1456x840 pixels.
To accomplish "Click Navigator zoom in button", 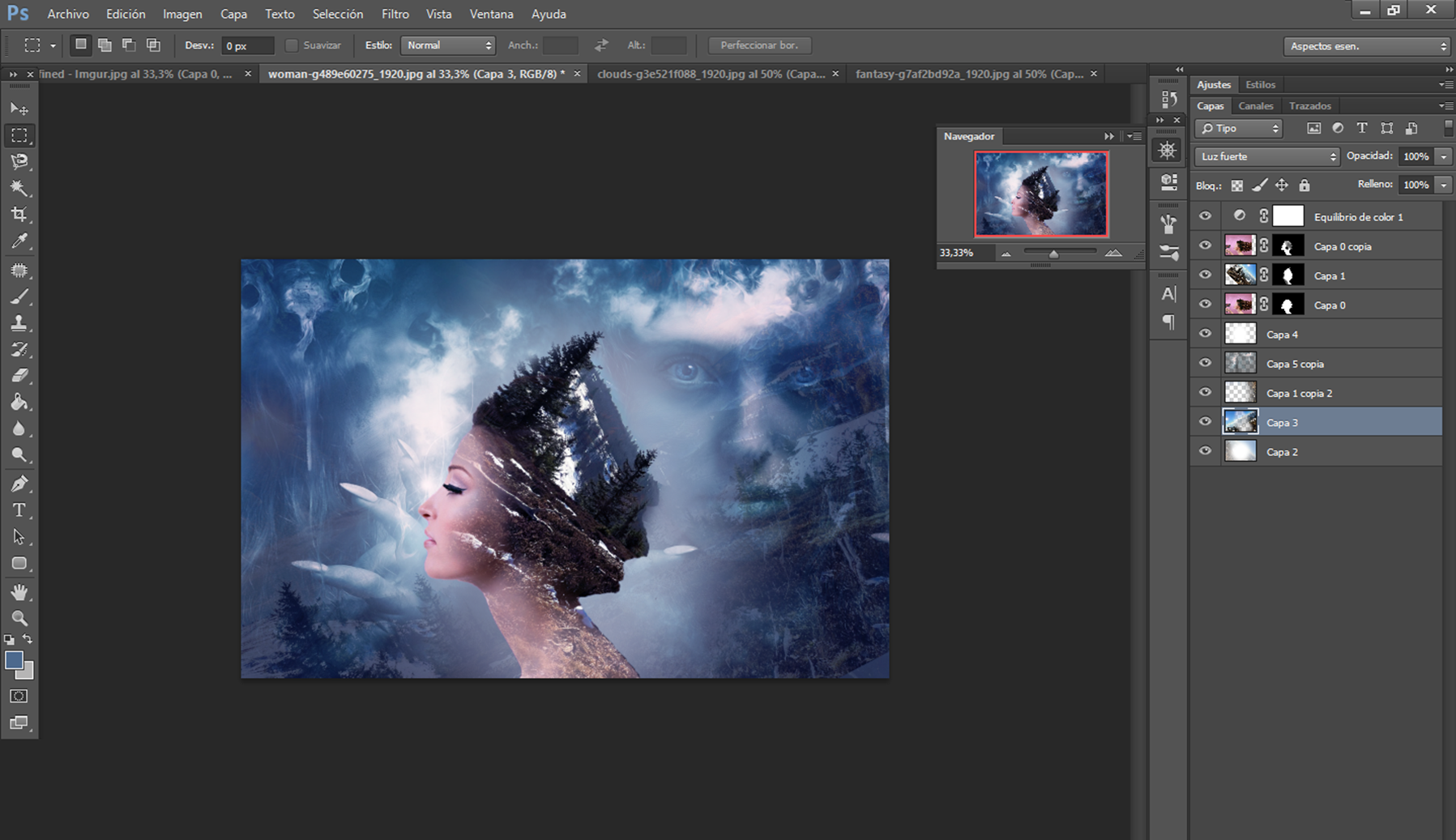I will pos(1114,254).
